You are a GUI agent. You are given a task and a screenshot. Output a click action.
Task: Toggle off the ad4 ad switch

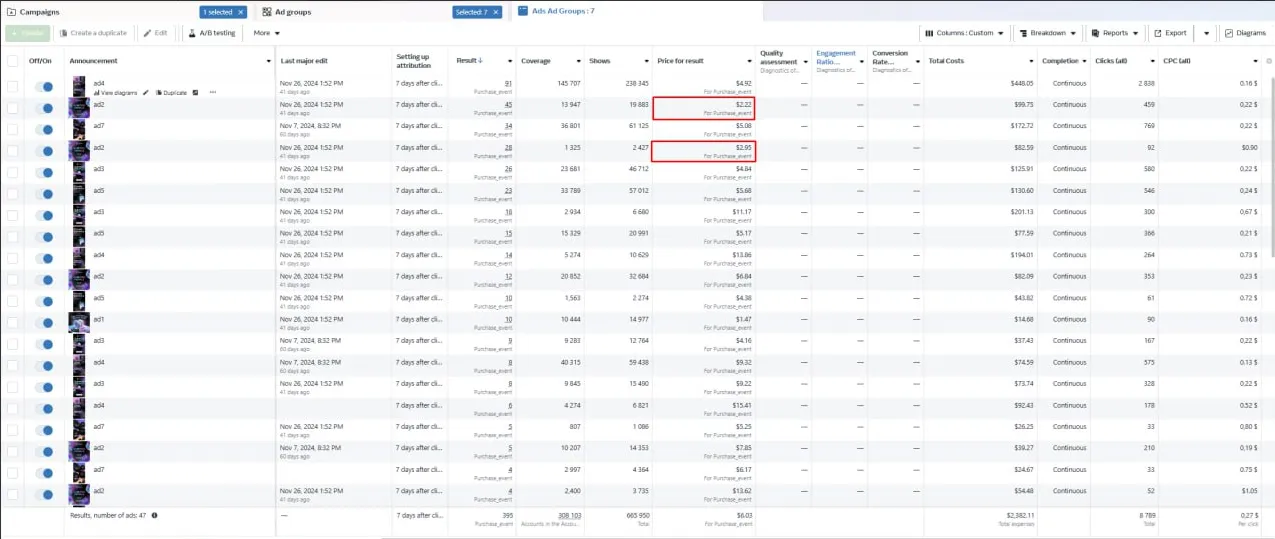pyautogui.click(x=44, y=87)
